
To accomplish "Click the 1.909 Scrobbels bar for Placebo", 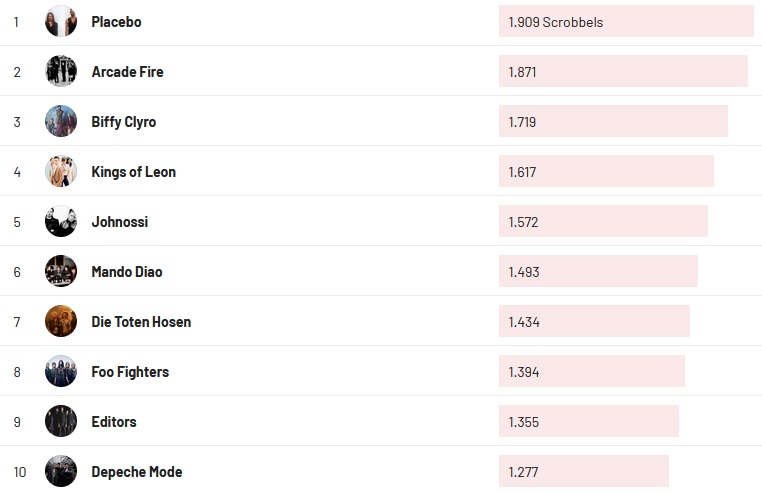I will coord(626,21).
